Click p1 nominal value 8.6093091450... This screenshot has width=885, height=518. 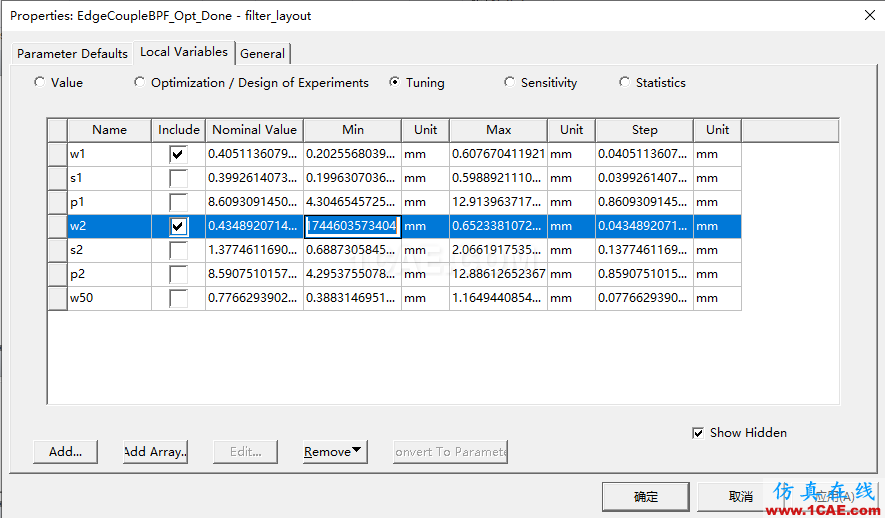255,202
